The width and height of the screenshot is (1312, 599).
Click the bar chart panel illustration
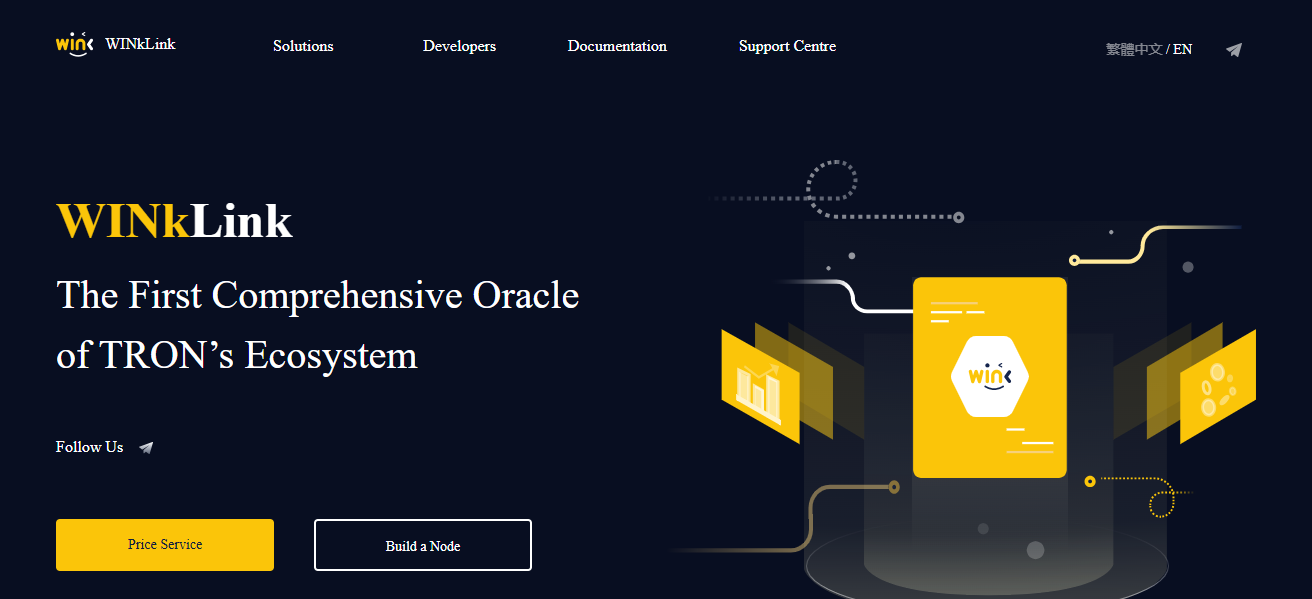pos(760,387)
